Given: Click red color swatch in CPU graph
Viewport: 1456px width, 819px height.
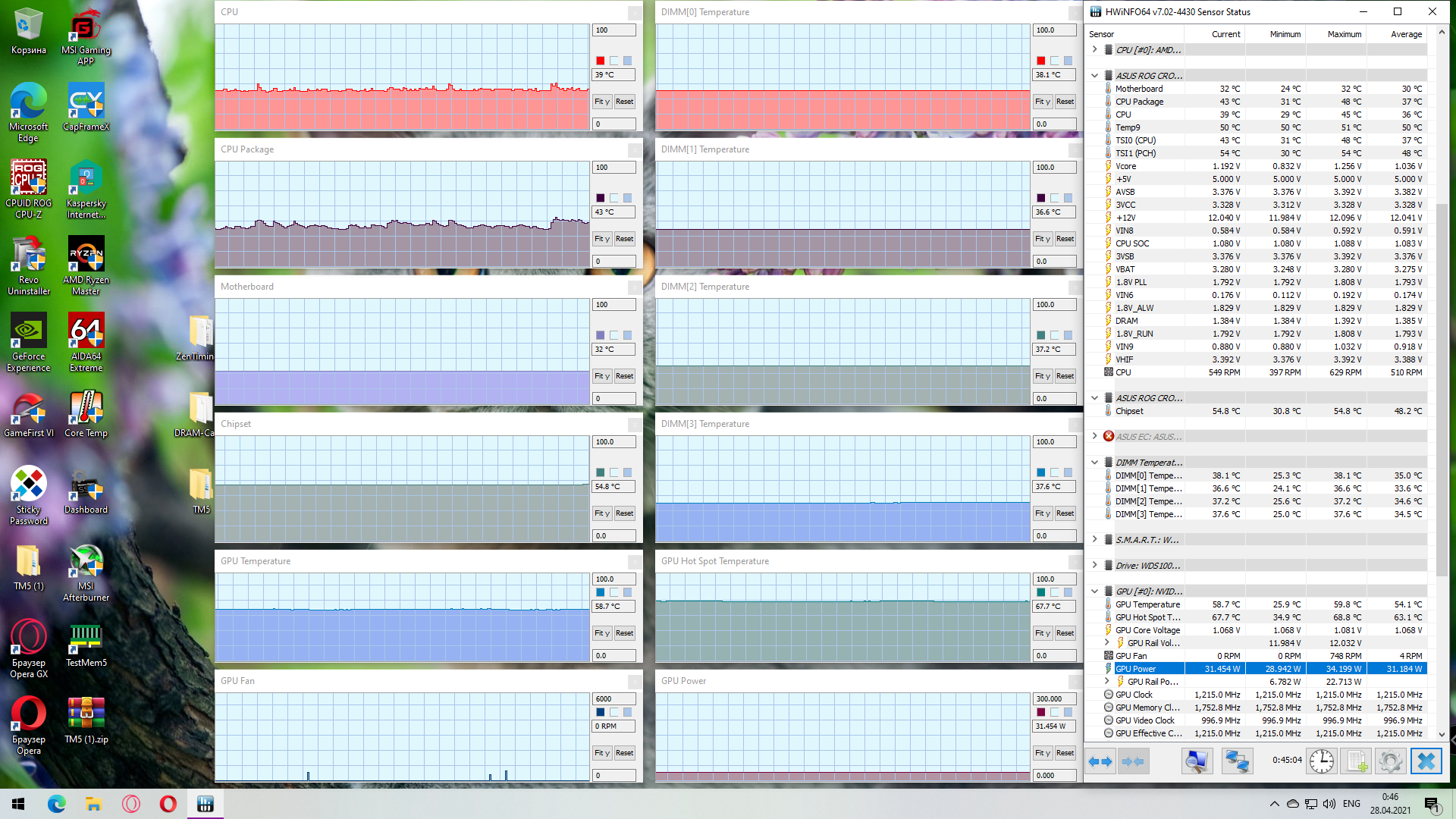Looking at the screenshot, I should 601,61.
